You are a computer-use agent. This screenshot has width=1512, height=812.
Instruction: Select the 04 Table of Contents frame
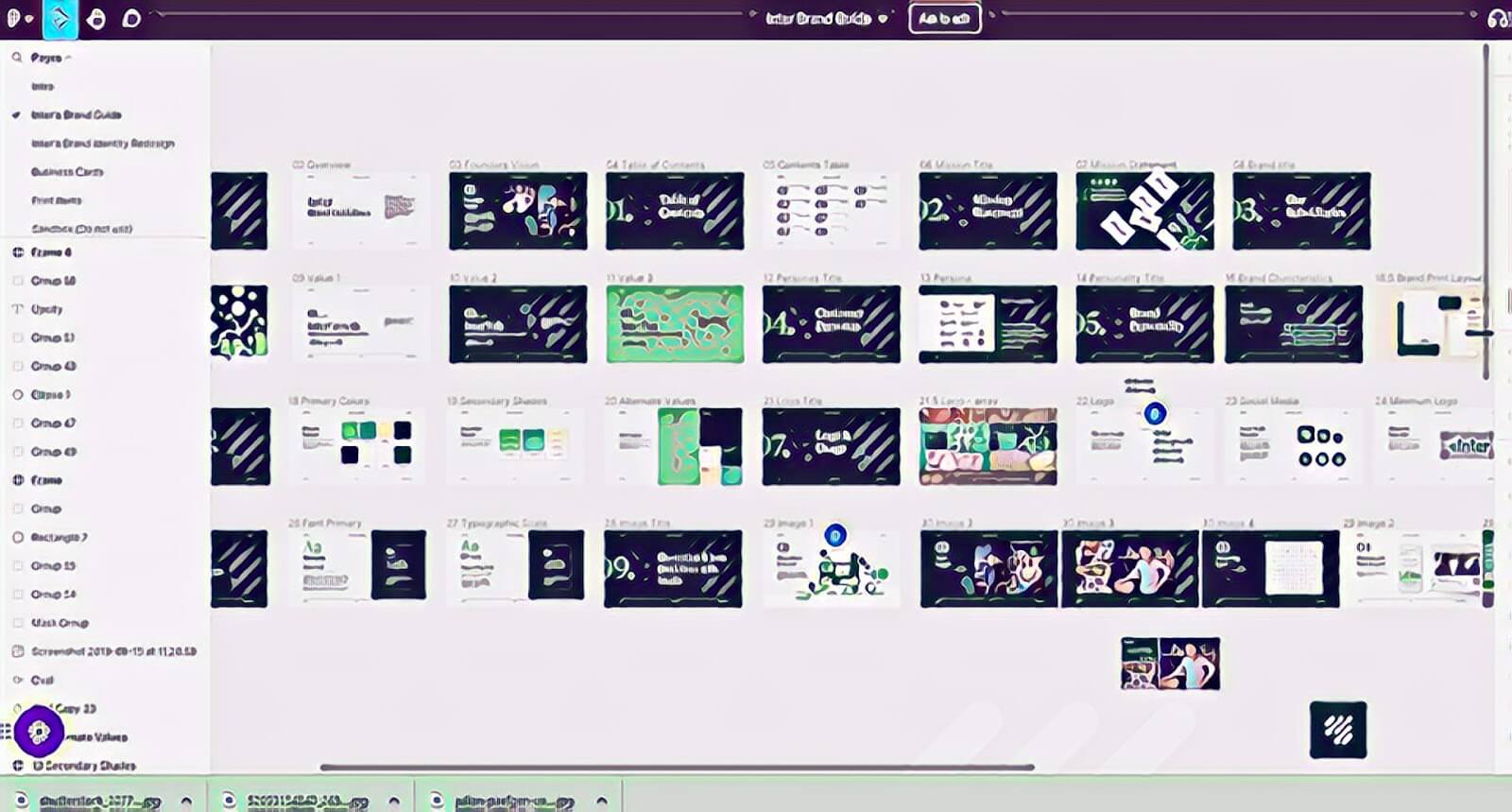(675, 211)
